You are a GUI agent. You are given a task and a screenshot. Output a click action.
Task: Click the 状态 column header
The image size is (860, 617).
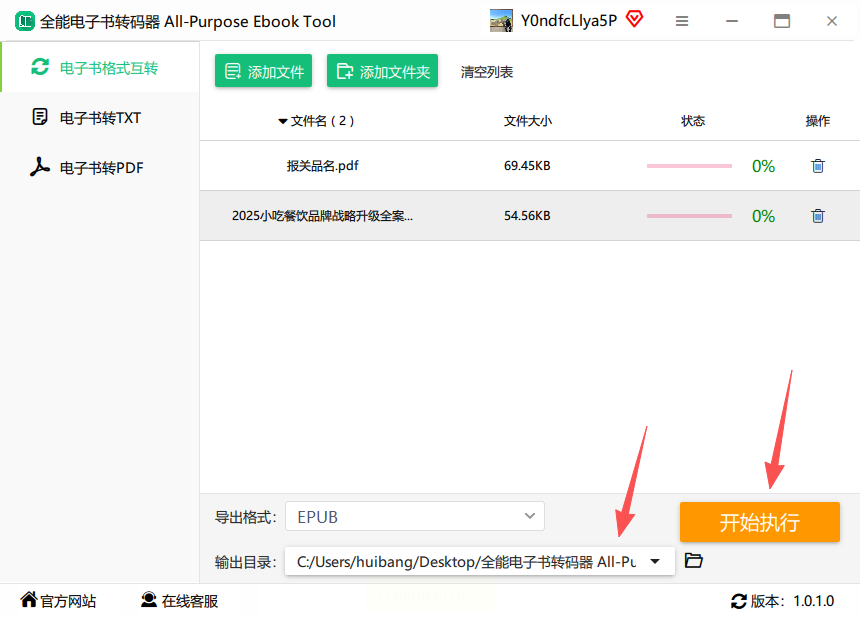pyautogui.click(x=693, y=121)
